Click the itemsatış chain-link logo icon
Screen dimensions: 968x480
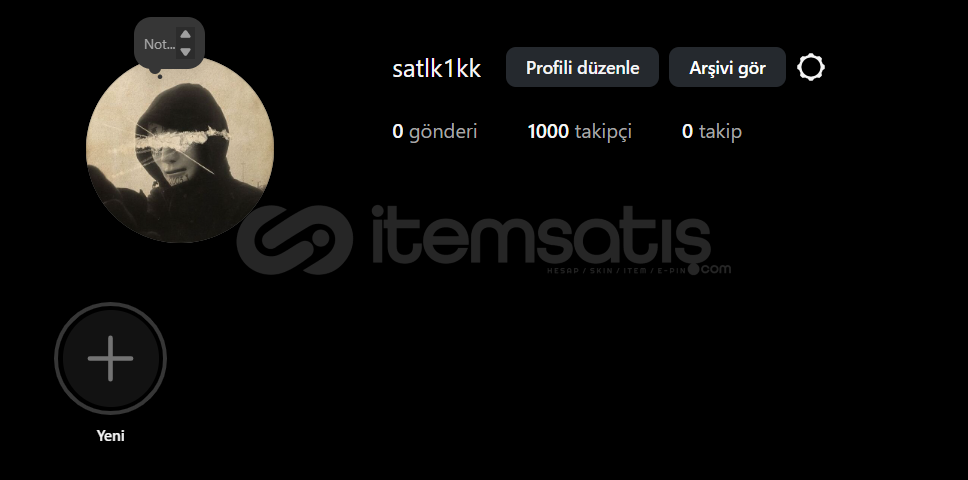295,239
